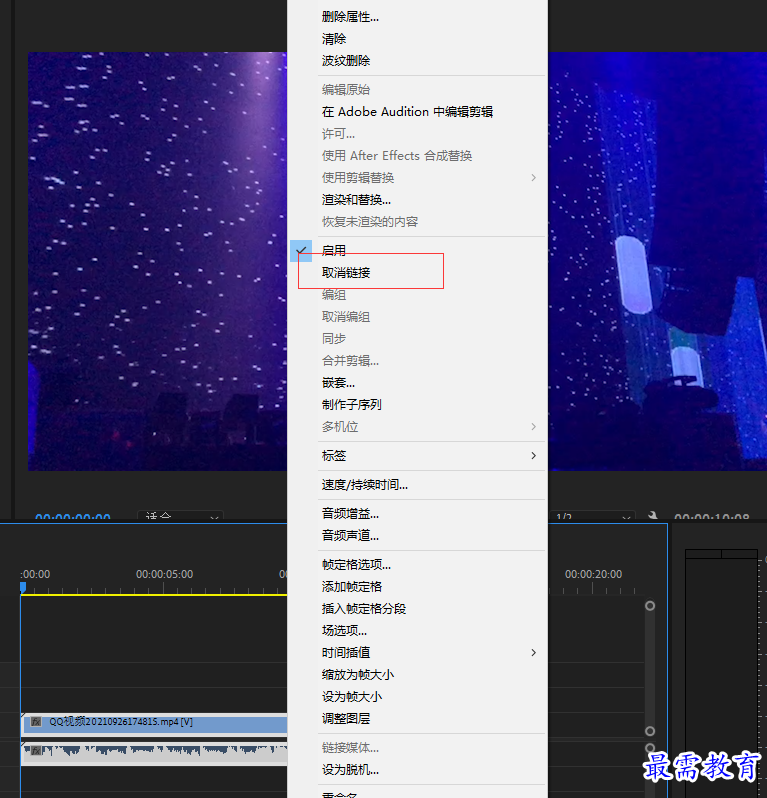This screenshot has width=767, height=798.
Task: Click the fx badge on the video clip
Action: pyautogui.click(x=36, y=722)
